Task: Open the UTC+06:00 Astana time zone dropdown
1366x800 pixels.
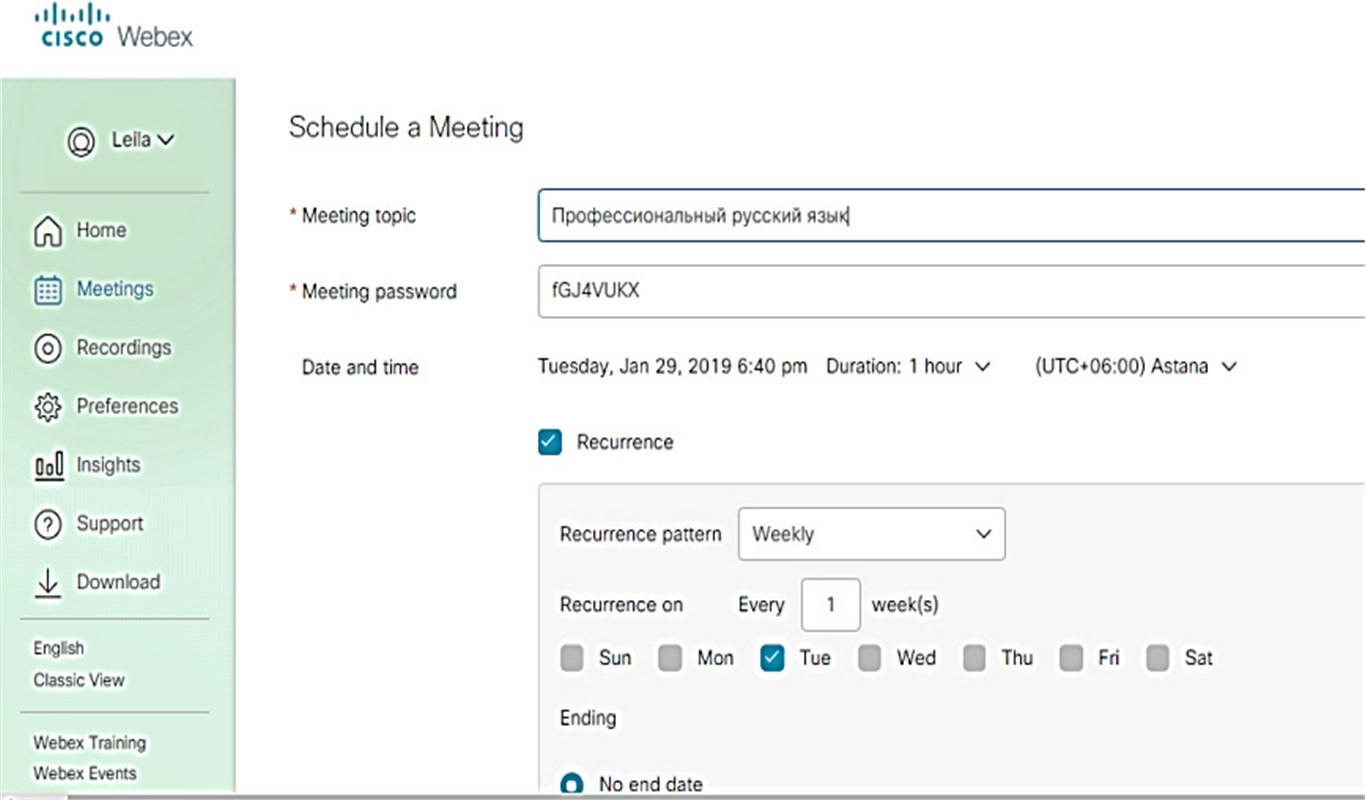Action: pyautogui.click(x=1135, y=367)
